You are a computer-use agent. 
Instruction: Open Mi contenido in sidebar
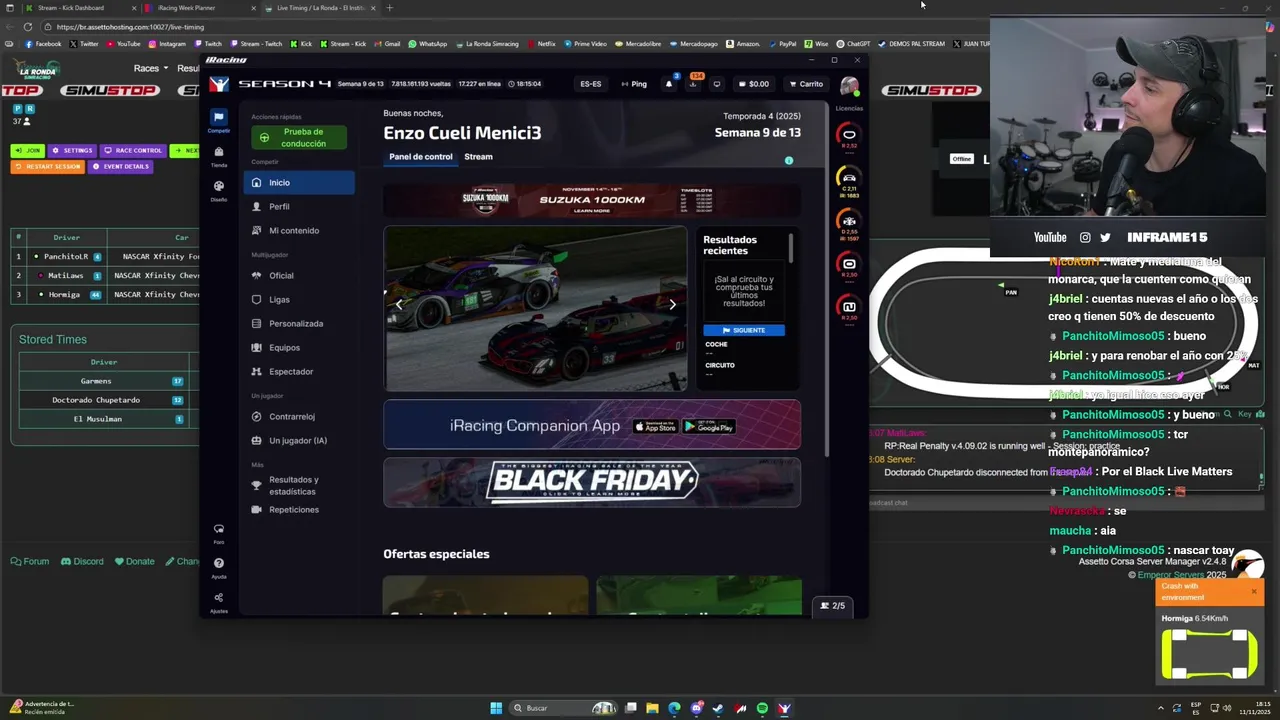click(299, 231)
